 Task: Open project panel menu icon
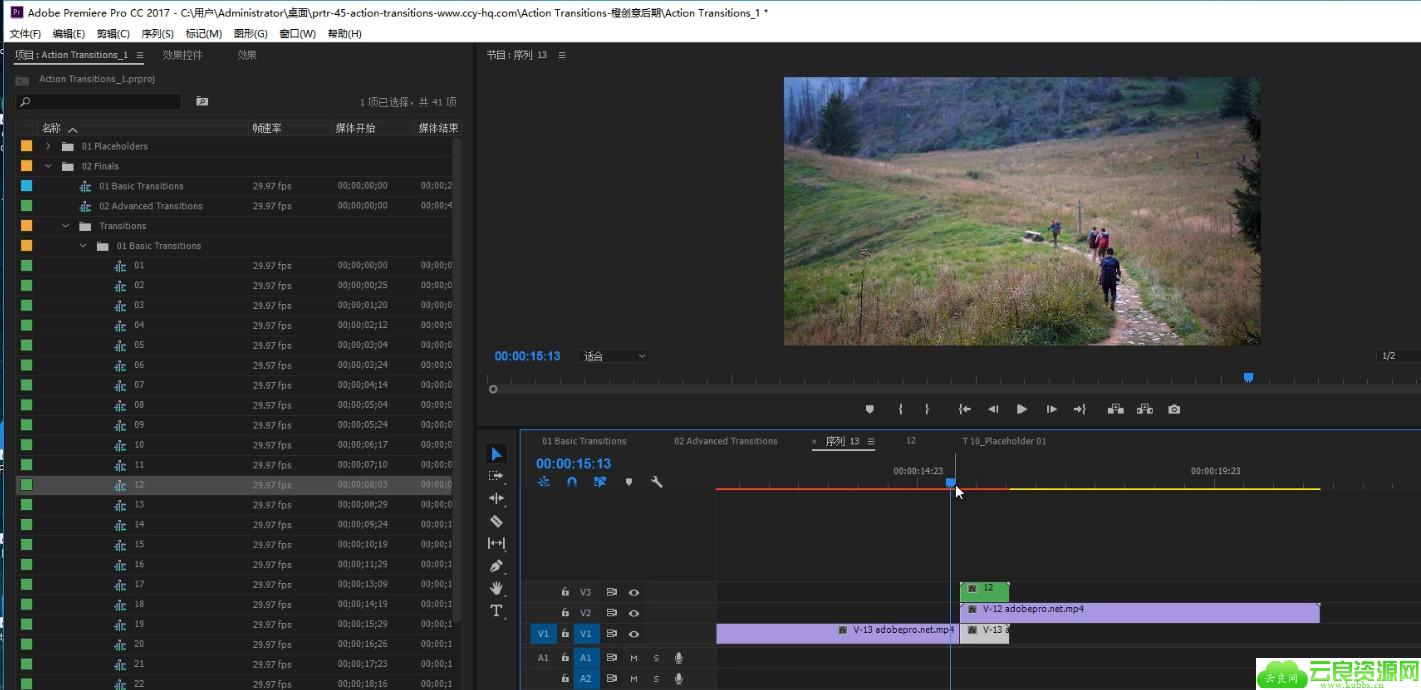(140, 56)
